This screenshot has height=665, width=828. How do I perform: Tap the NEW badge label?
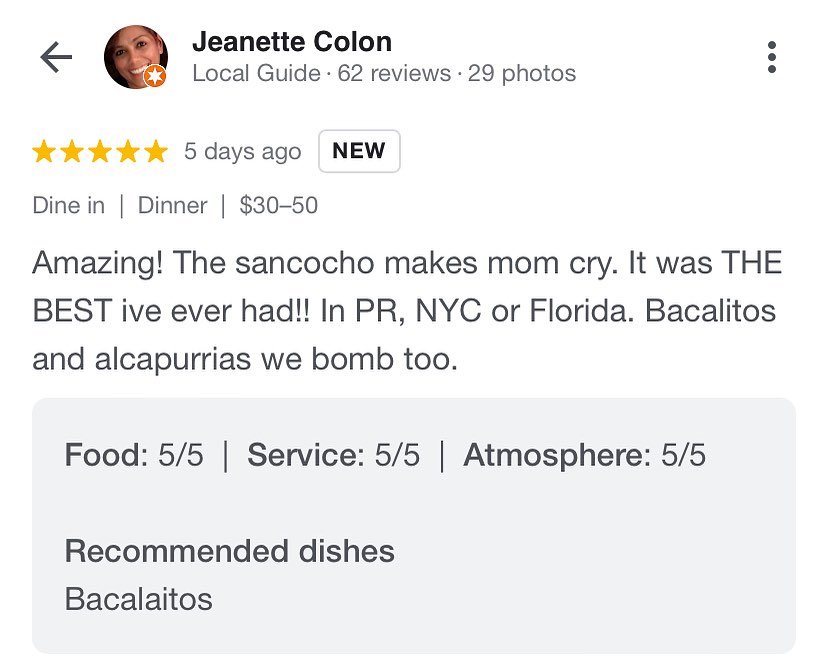click(x=359, y=151)
